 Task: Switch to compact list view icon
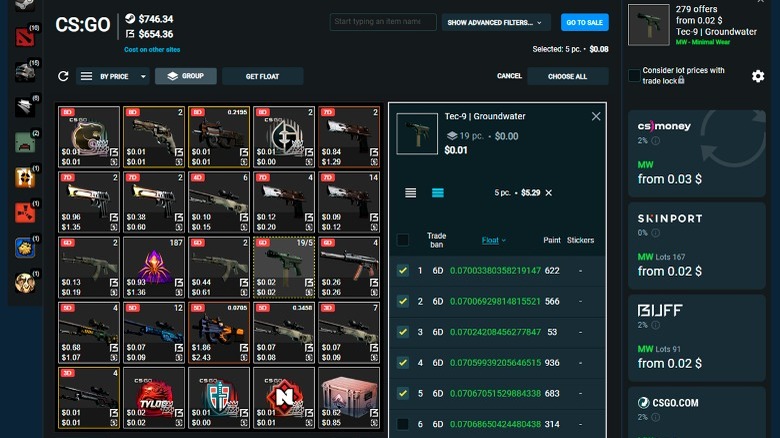point(410,193)
